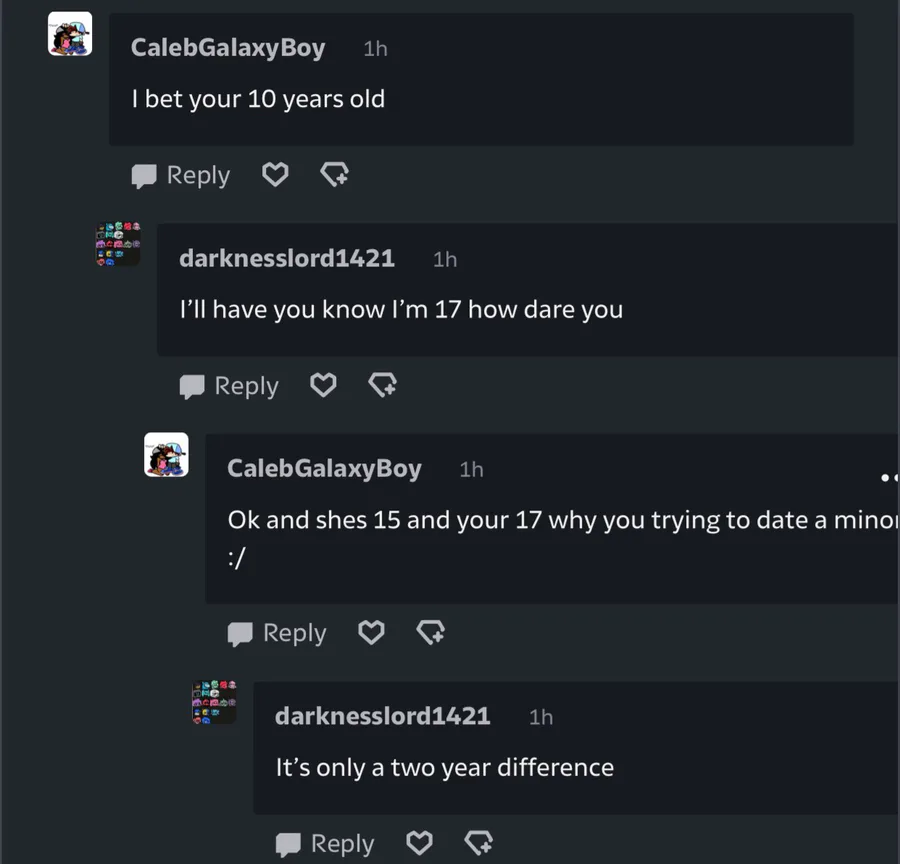Click the 1h timestamp on the top comment
This screenshot has width=900, height=864.
[375, 49]
